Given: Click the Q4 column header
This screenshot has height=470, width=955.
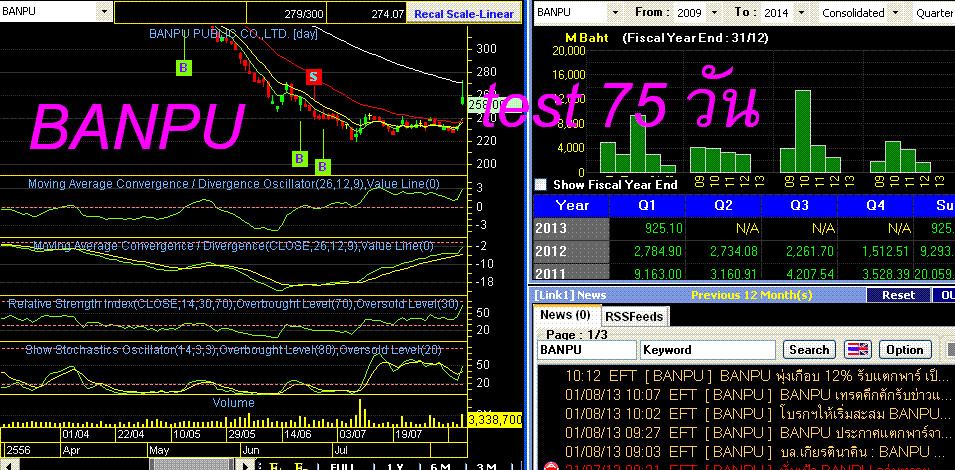Looking at the screenshot, I should click(x=876, y=205).
